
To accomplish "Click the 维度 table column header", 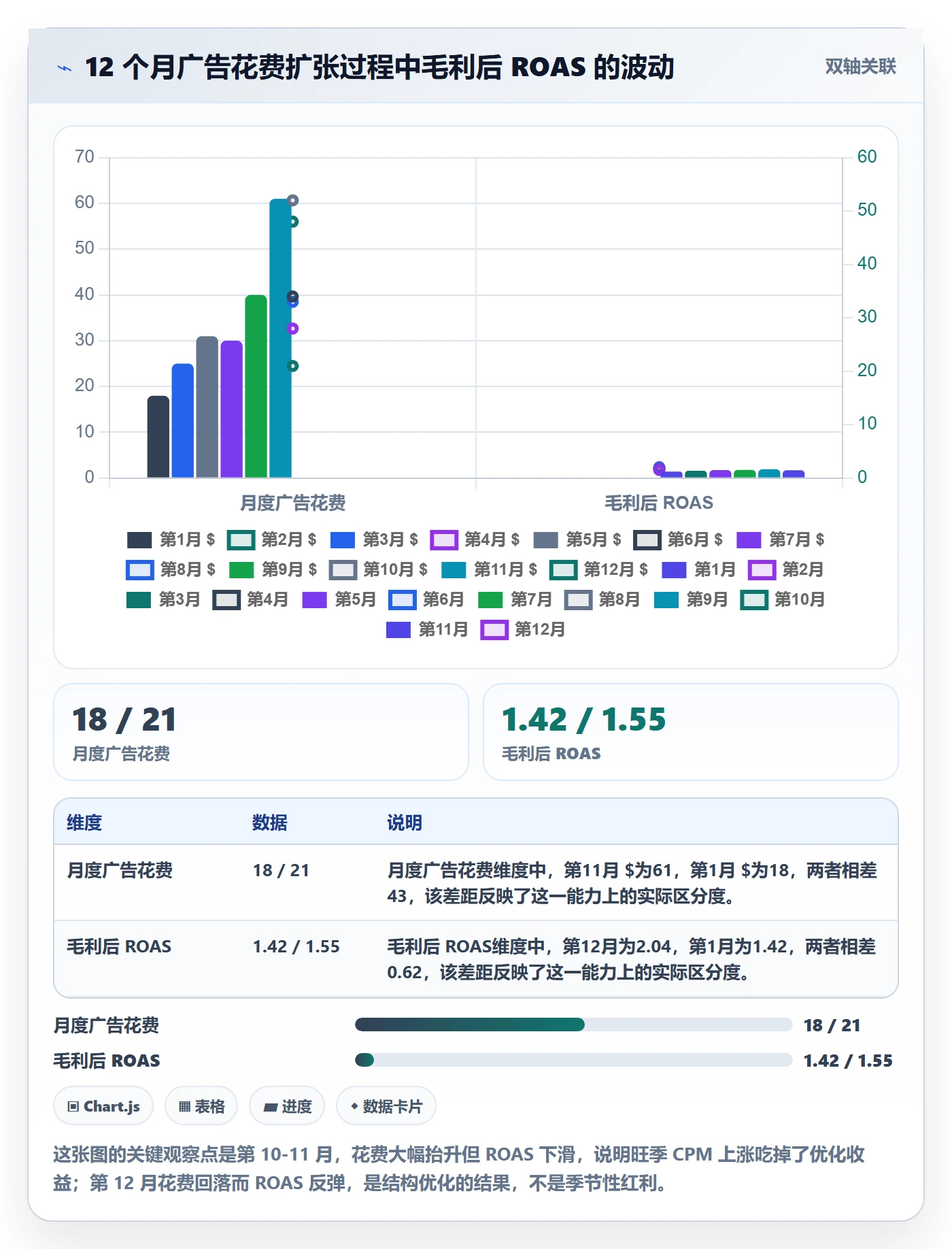I will click(84, 823).
